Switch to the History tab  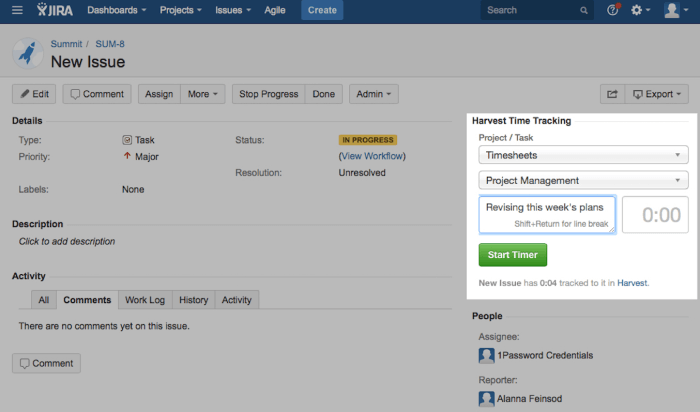point(194,300)
